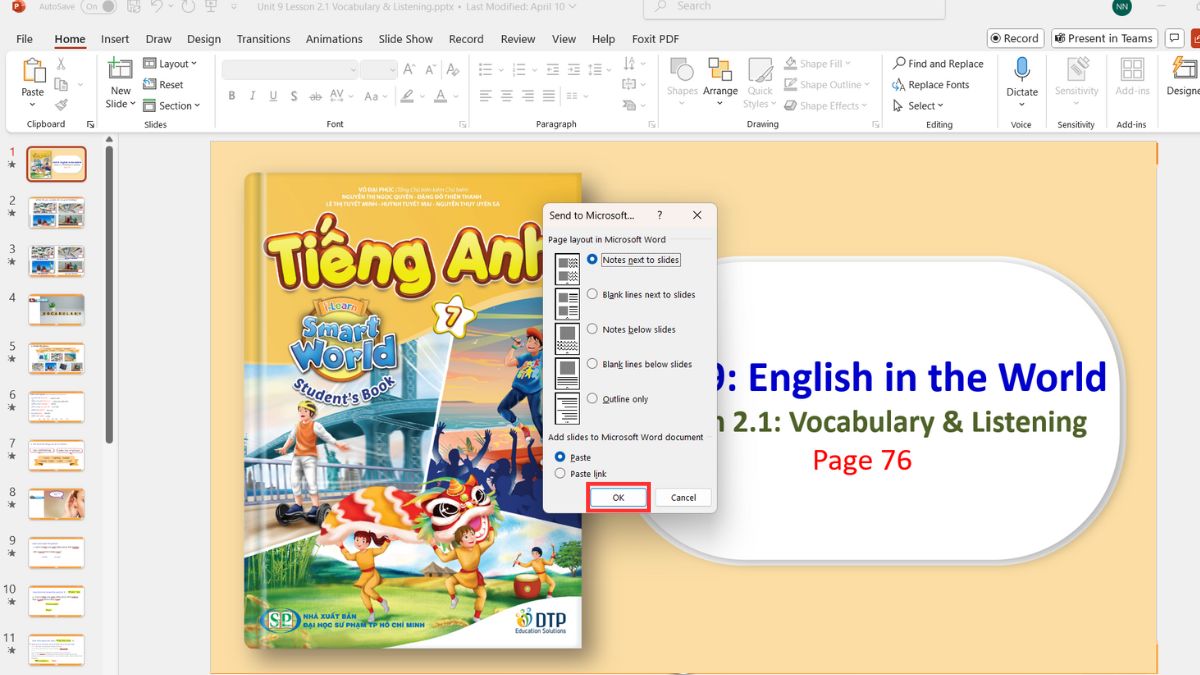Confirm with the OK button
Viewport: 1200px width, 675px height.
617,497
